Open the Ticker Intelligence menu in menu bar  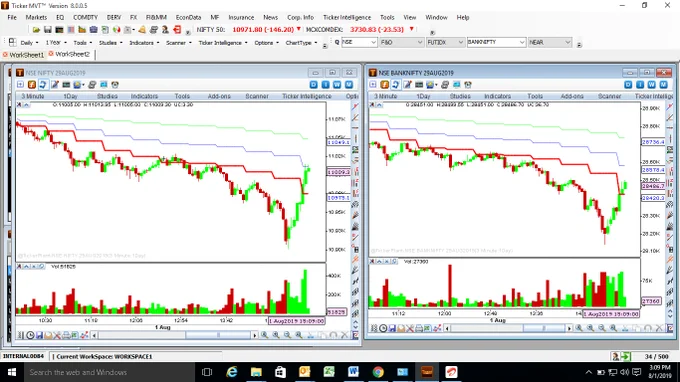[347, 17]
